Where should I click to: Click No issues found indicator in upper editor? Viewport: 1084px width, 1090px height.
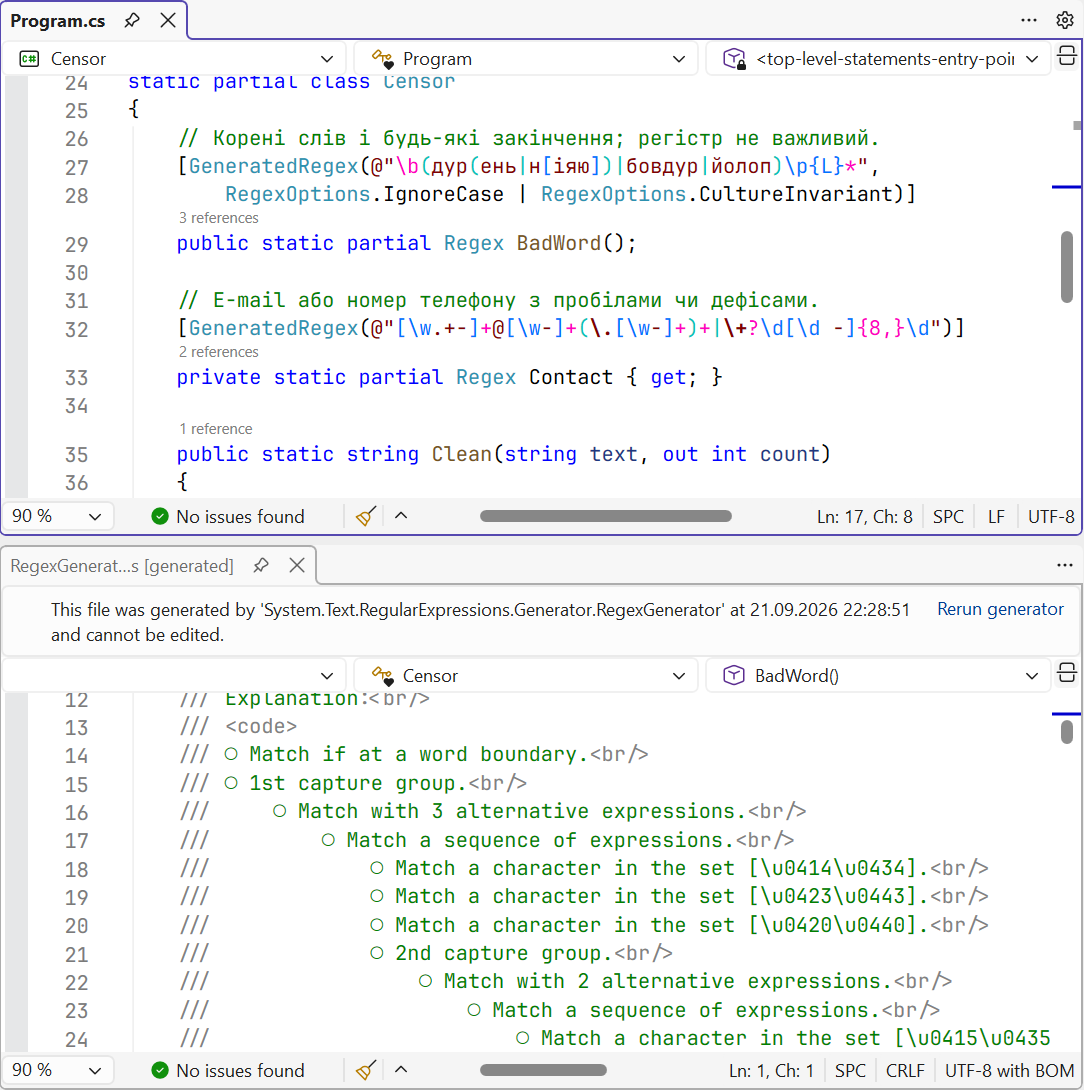coord(228,516)
